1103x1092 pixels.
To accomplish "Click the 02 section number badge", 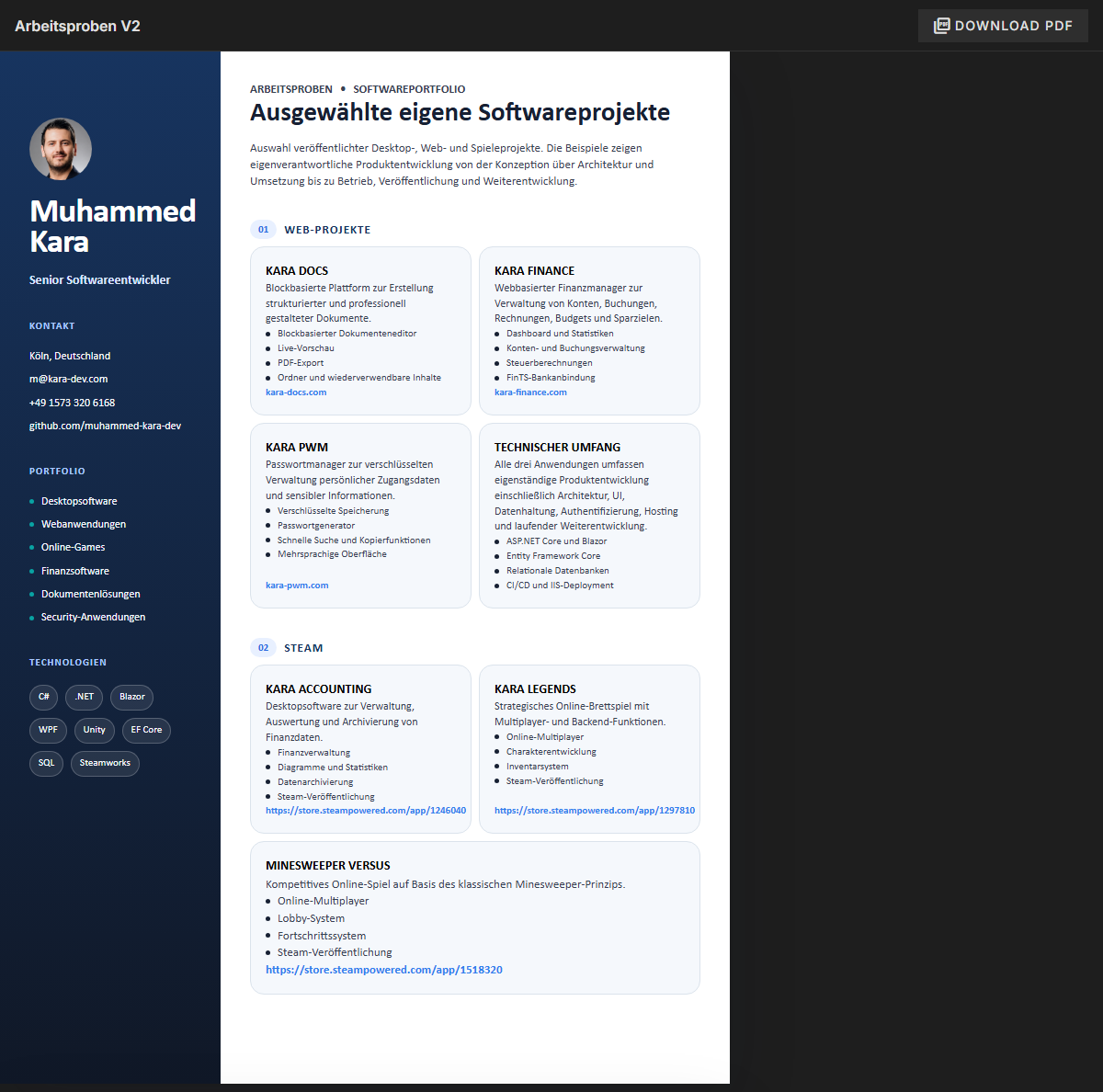I will click(x=263, y=648).
